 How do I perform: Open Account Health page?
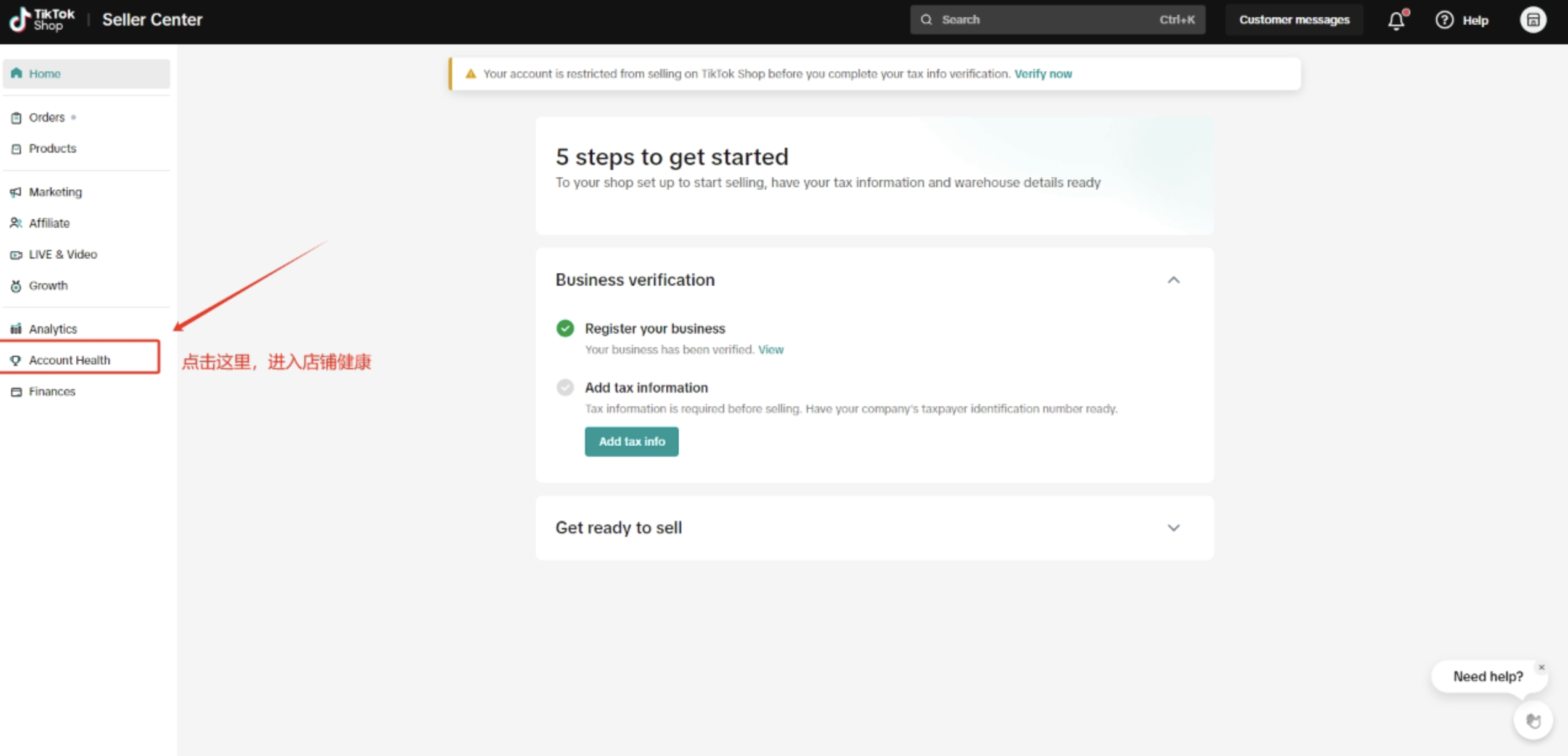tap(80, 360)
